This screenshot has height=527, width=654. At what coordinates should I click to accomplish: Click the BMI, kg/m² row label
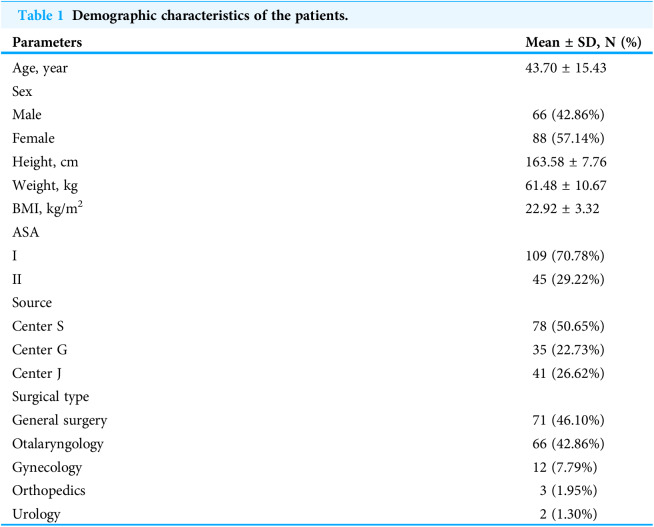pos(48,208)
